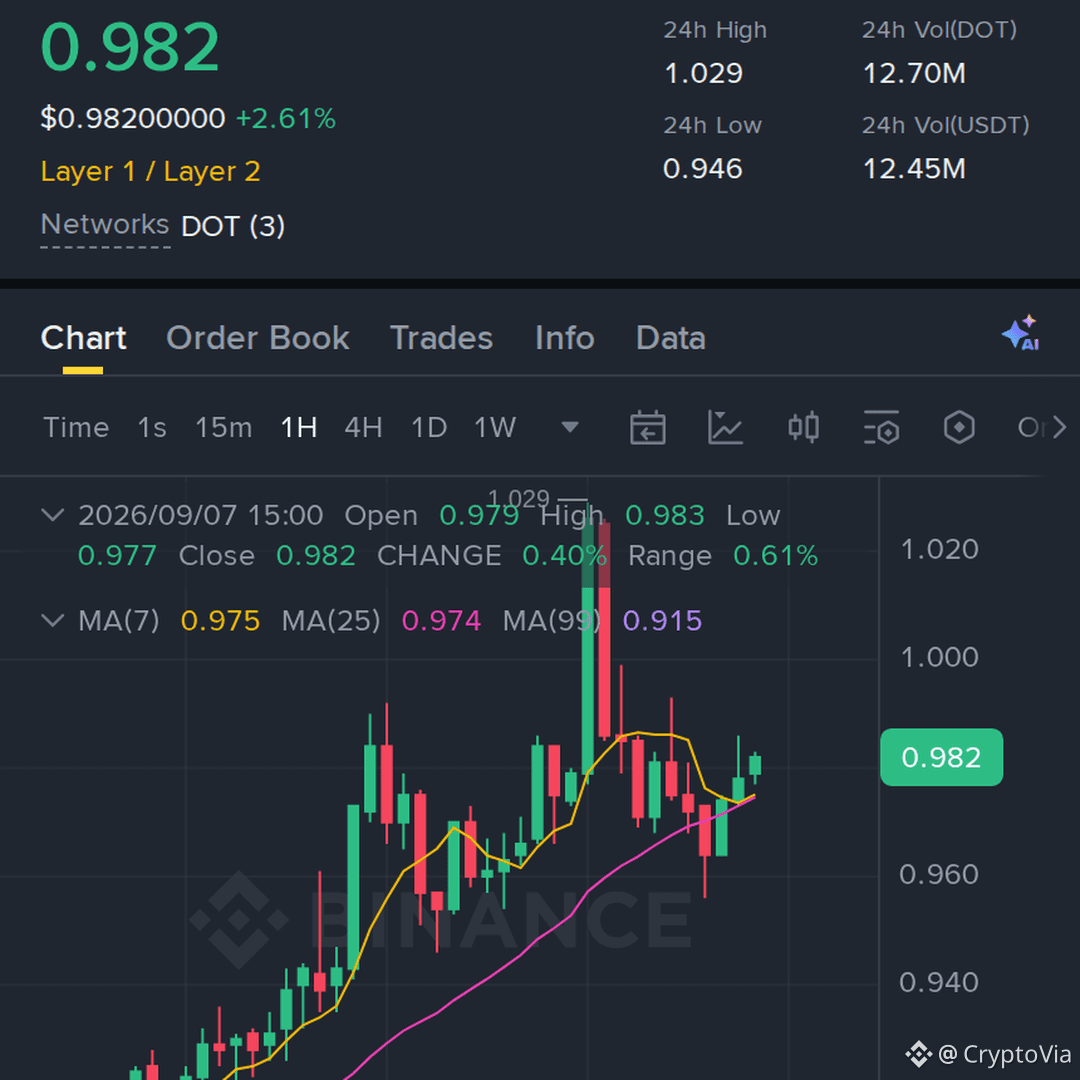Switch to the Order Book tab
The image size is (1080, 1080).
pyautogui.click(x=258, y=338)
